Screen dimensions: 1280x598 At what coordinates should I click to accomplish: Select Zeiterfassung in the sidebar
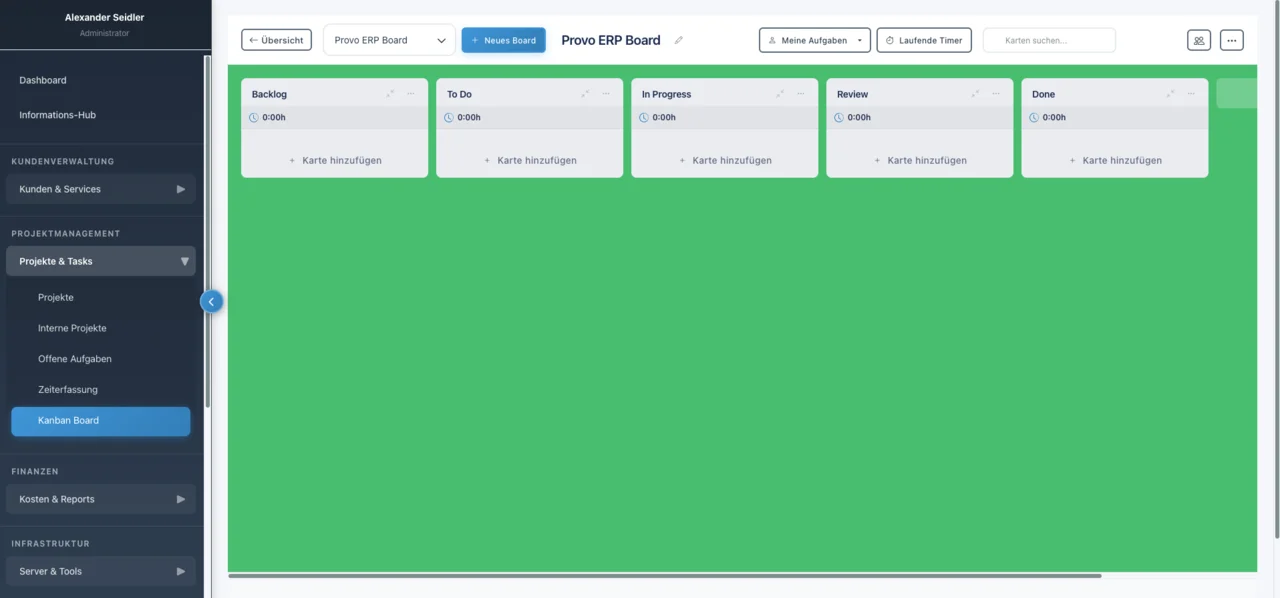coord(67,389)
